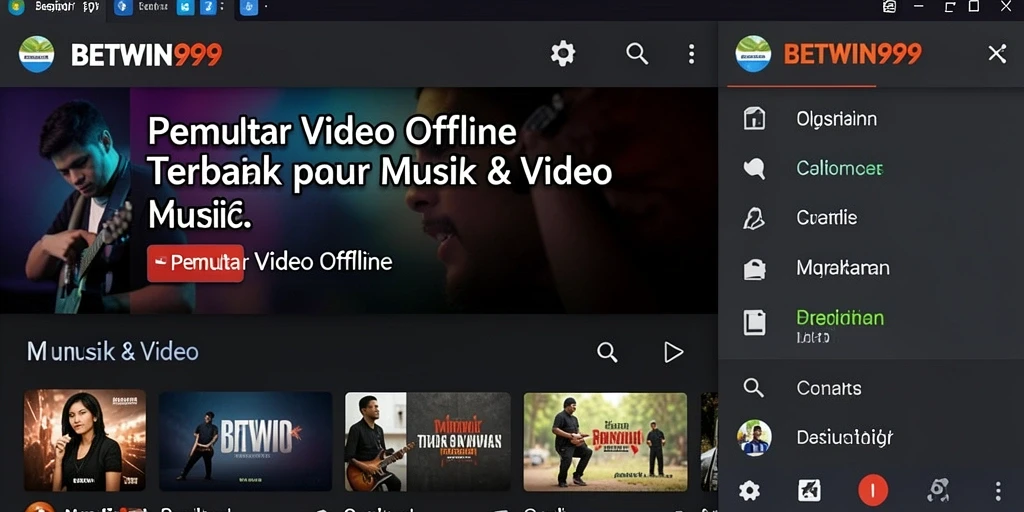Viewport: 1024px width, 512px height.
Task: Switch to the first tab in title bar
Action: click(x=52, y=8)
